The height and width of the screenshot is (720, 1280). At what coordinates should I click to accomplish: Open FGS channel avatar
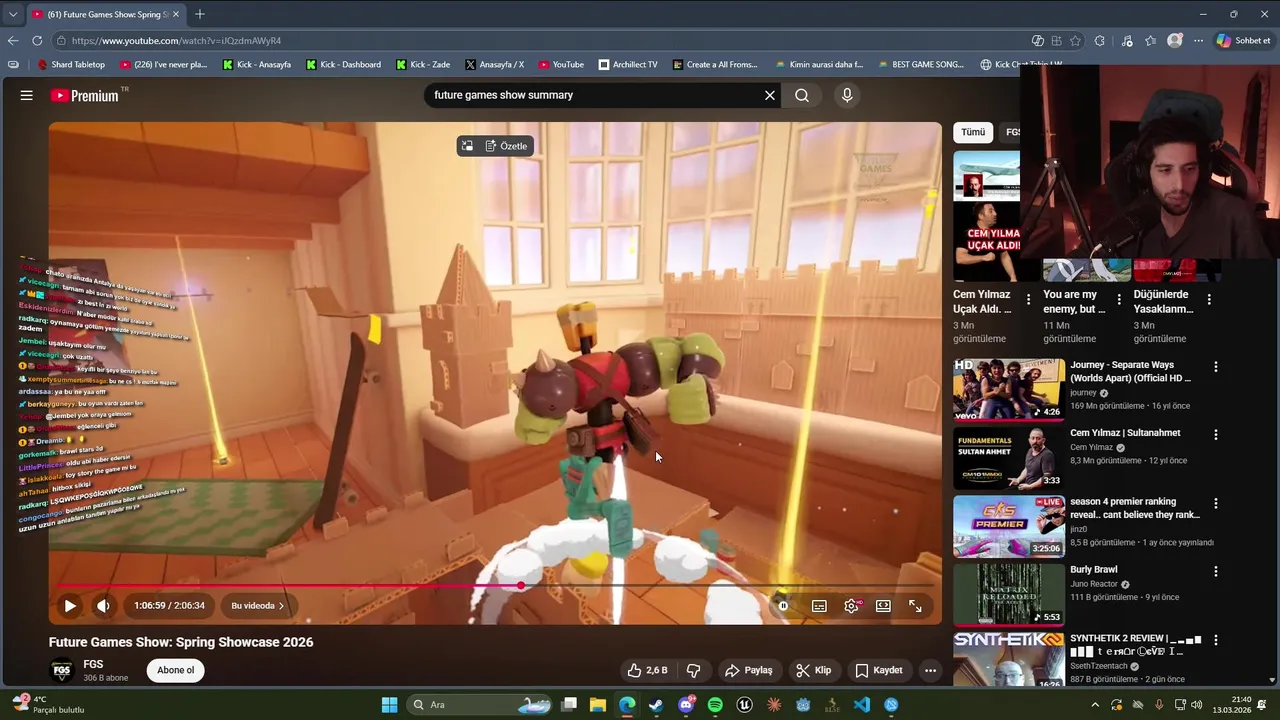click(62, 670)
